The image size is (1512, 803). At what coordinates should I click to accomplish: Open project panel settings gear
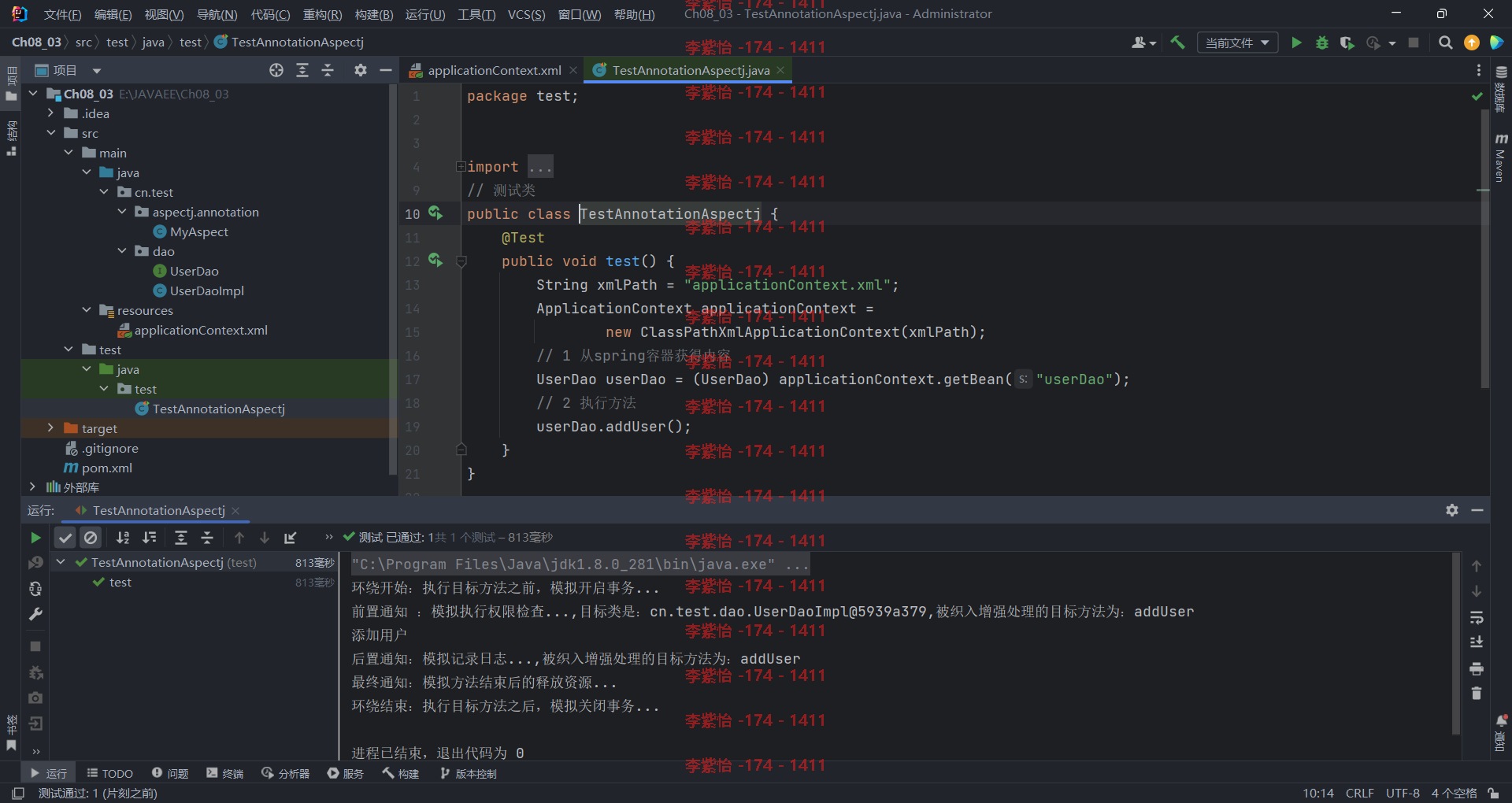[x=361, y=70]
